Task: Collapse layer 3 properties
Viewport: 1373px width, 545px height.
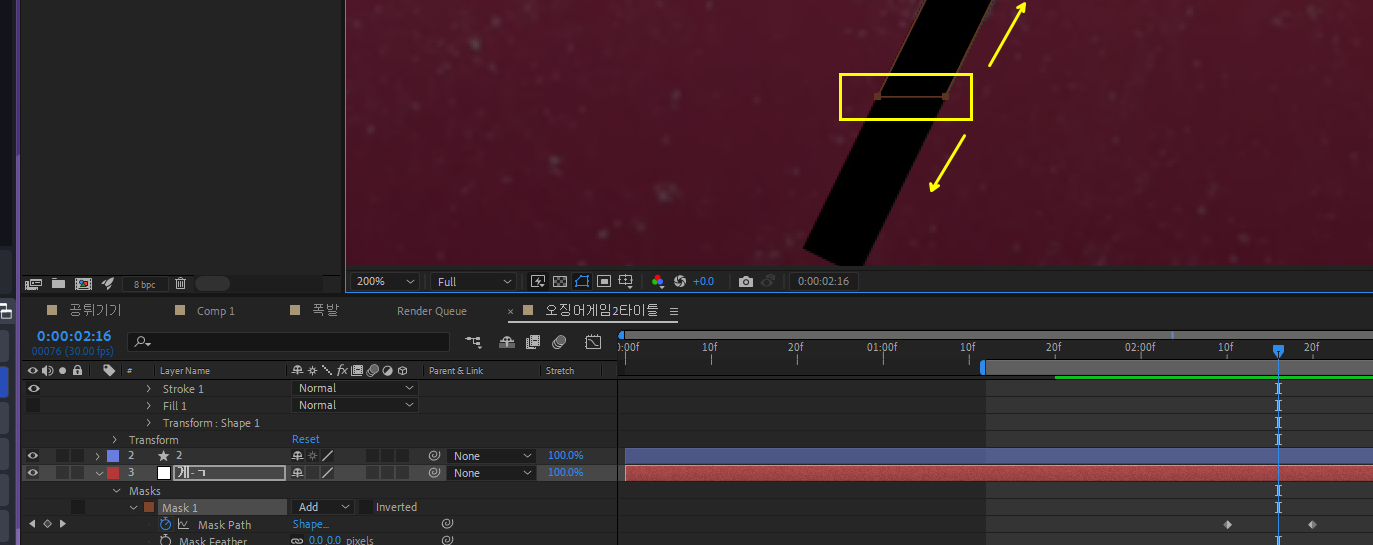Action: point(98,473)
